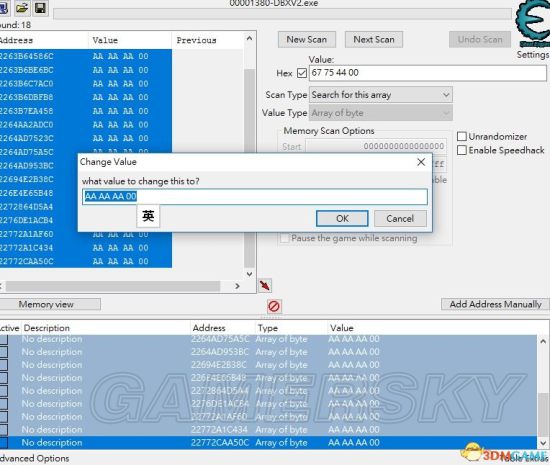Screen dimensions: 550x465
Task: Click Cancel in Change Value dialog
Action: (400, 218)
